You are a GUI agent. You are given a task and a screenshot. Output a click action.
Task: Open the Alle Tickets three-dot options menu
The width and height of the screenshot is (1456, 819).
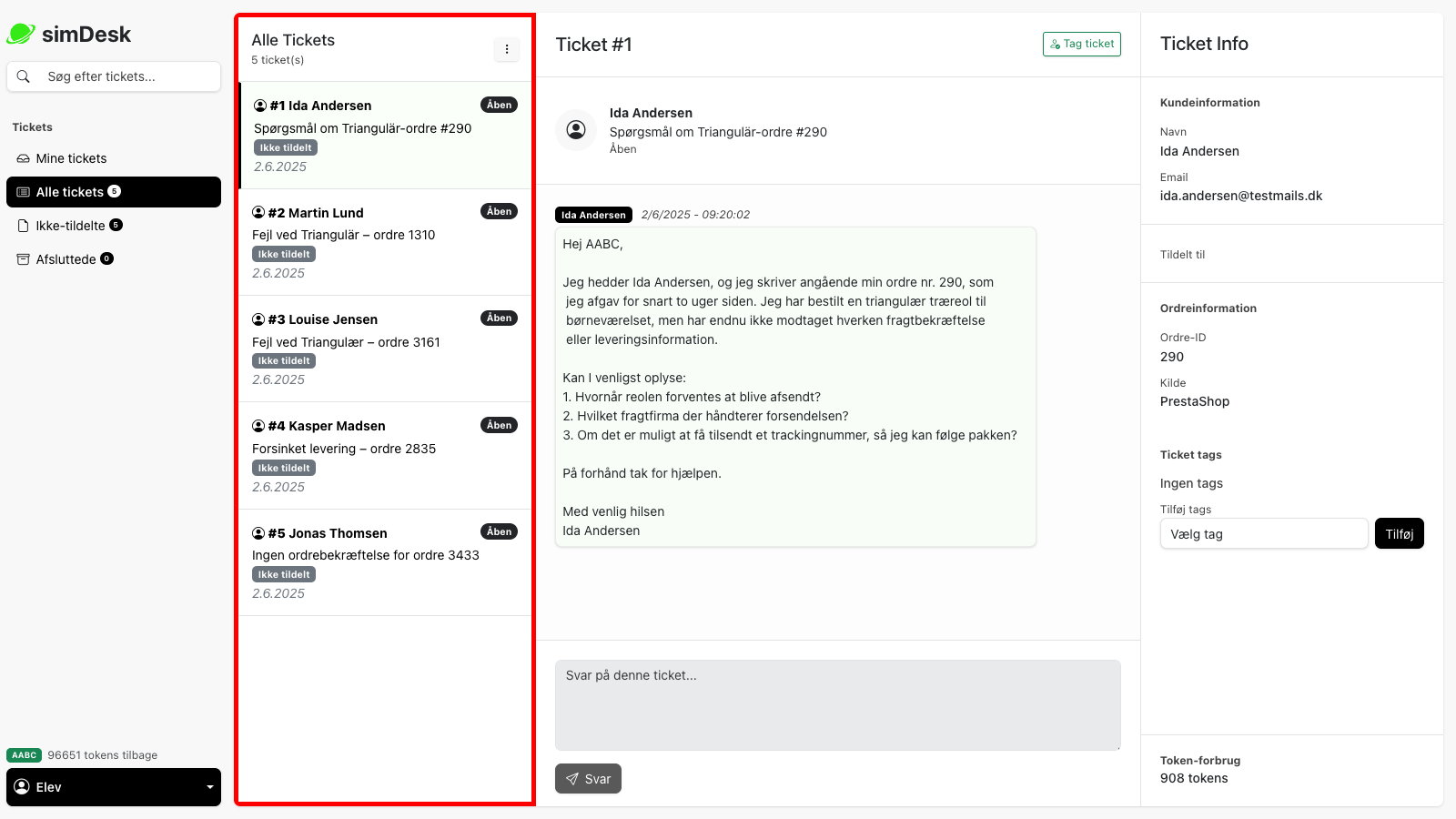tap(507, 50)
